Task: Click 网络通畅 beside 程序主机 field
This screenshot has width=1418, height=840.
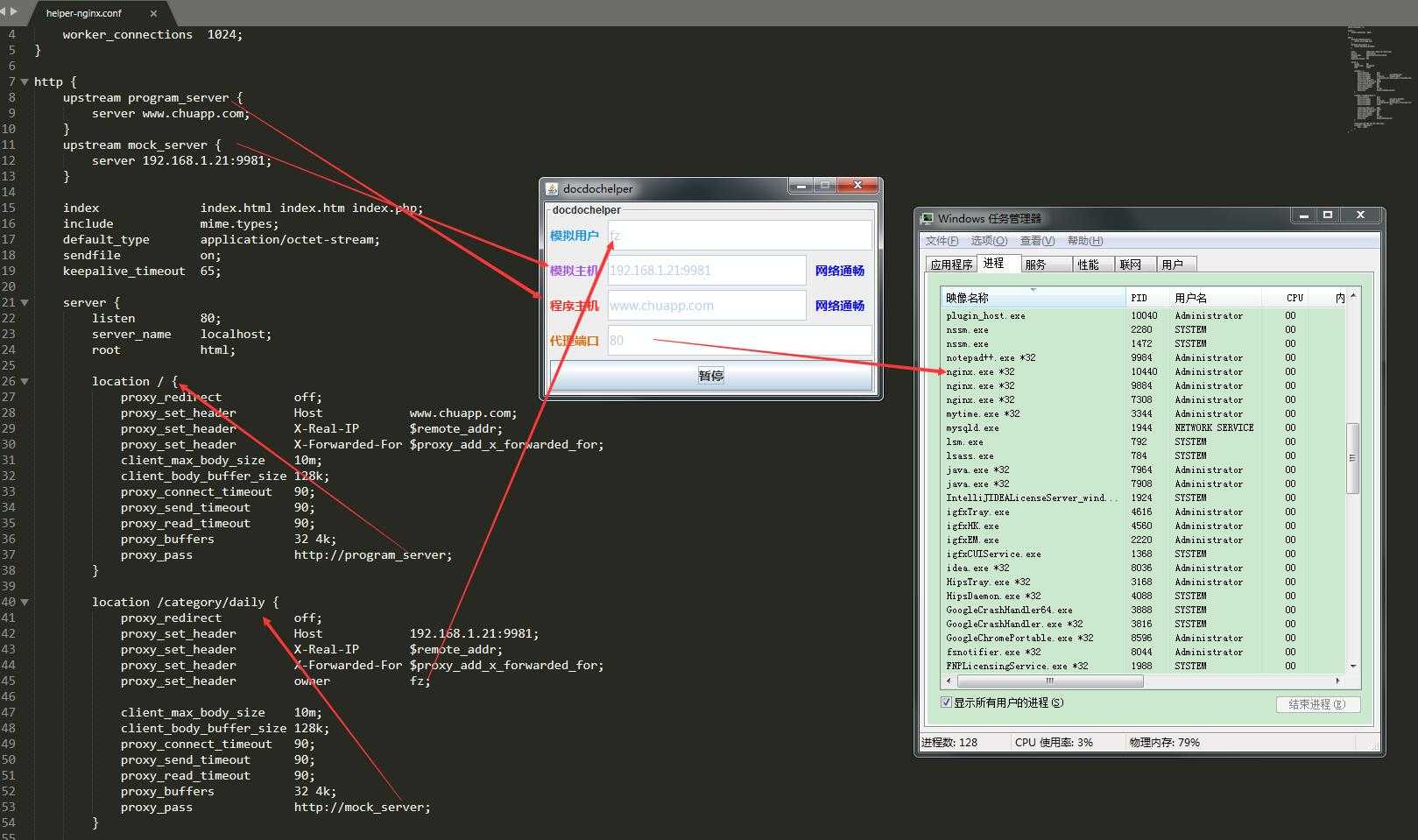Action: pyautogui.click(x=839, y=306)
